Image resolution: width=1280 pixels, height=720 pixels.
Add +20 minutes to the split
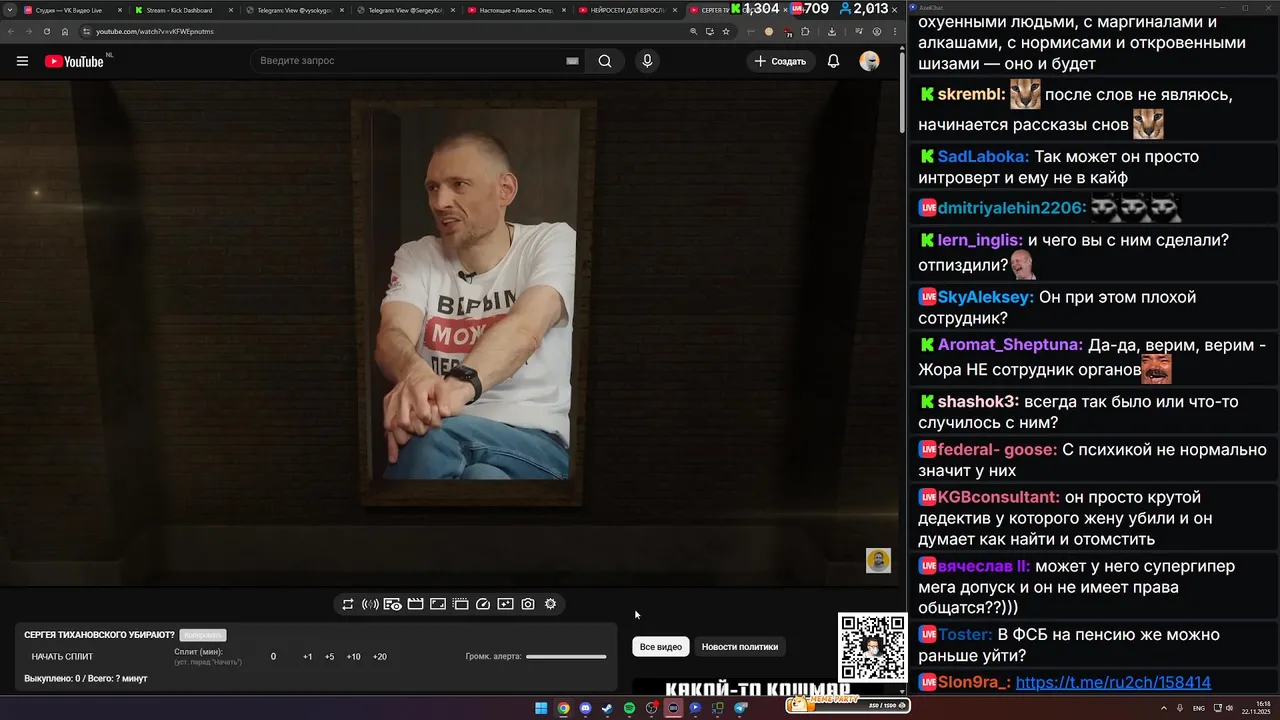point(379,657)
